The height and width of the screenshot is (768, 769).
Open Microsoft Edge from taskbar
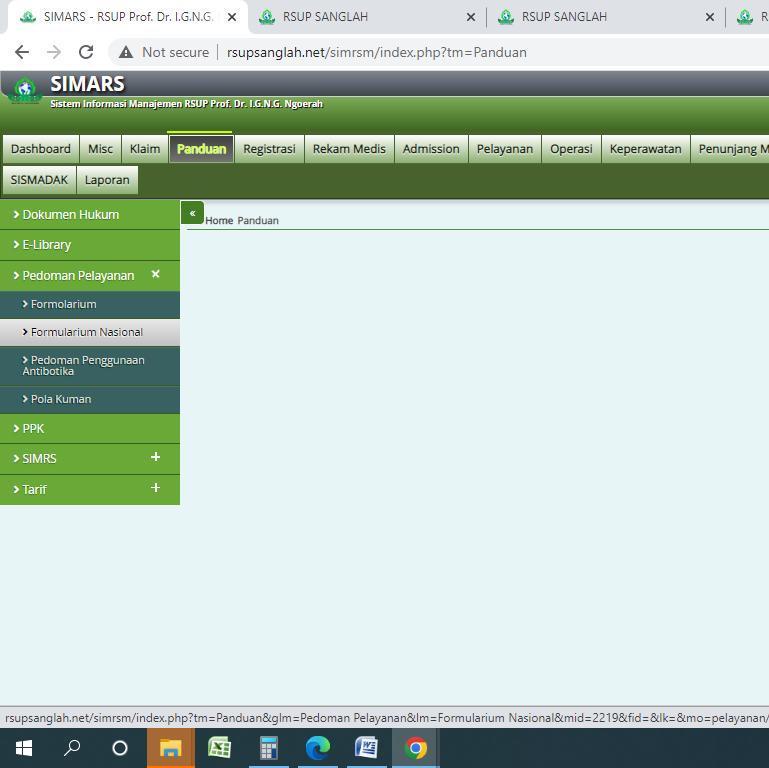pos(318,748)
